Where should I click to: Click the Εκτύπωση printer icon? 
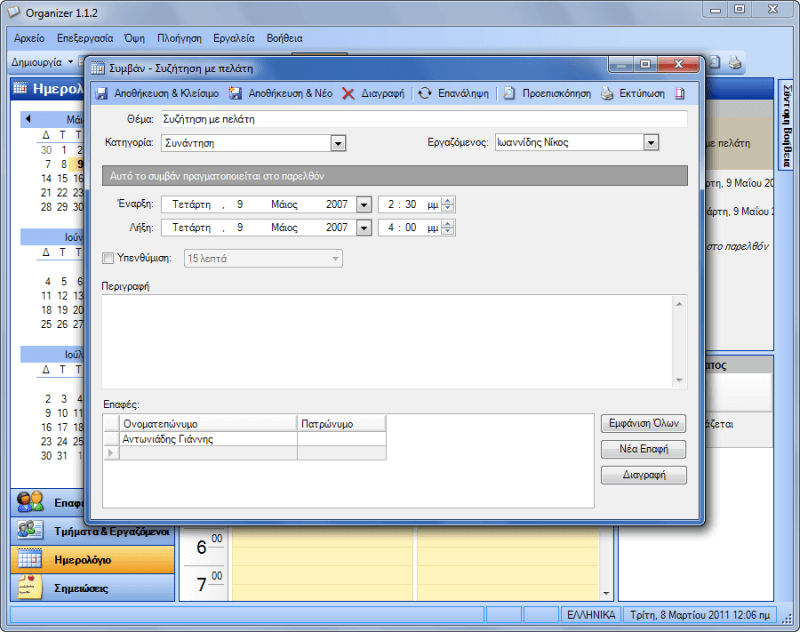608,94
